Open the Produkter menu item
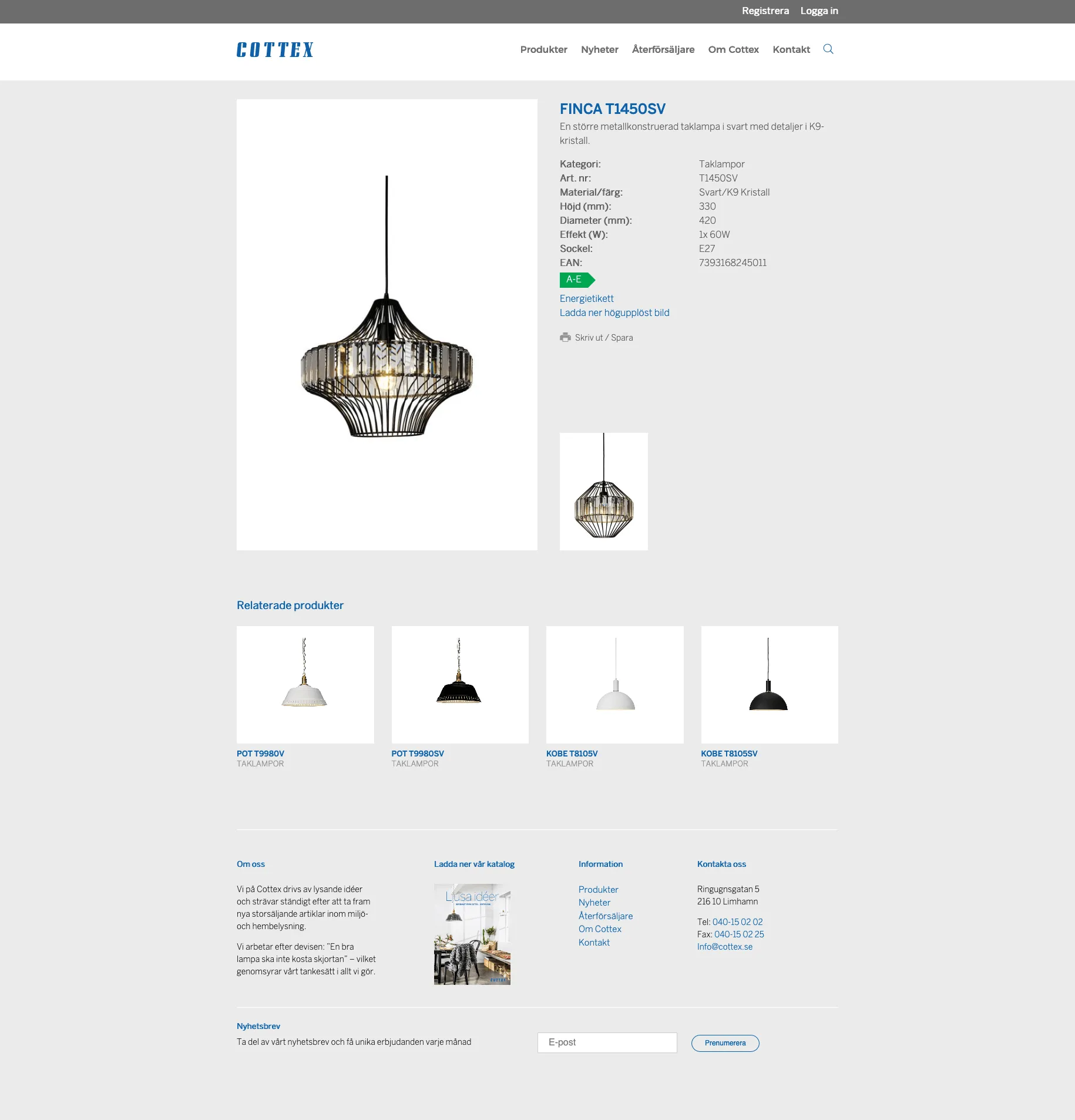The height and width of the screenshot is (1120, 1075). click(543, 49)
